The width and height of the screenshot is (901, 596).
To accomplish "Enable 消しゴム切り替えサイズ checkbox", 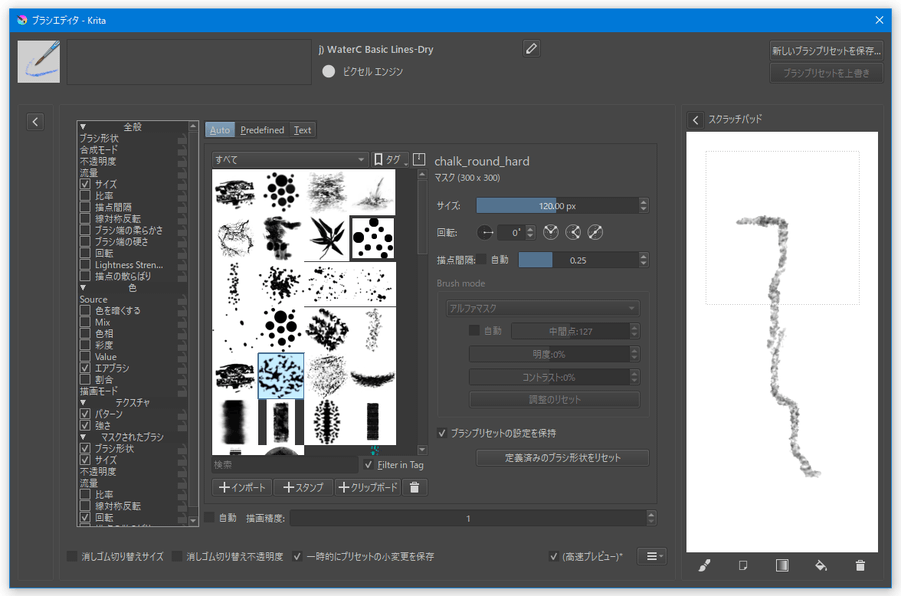I will pyautogui.click(x=72, y=556).
